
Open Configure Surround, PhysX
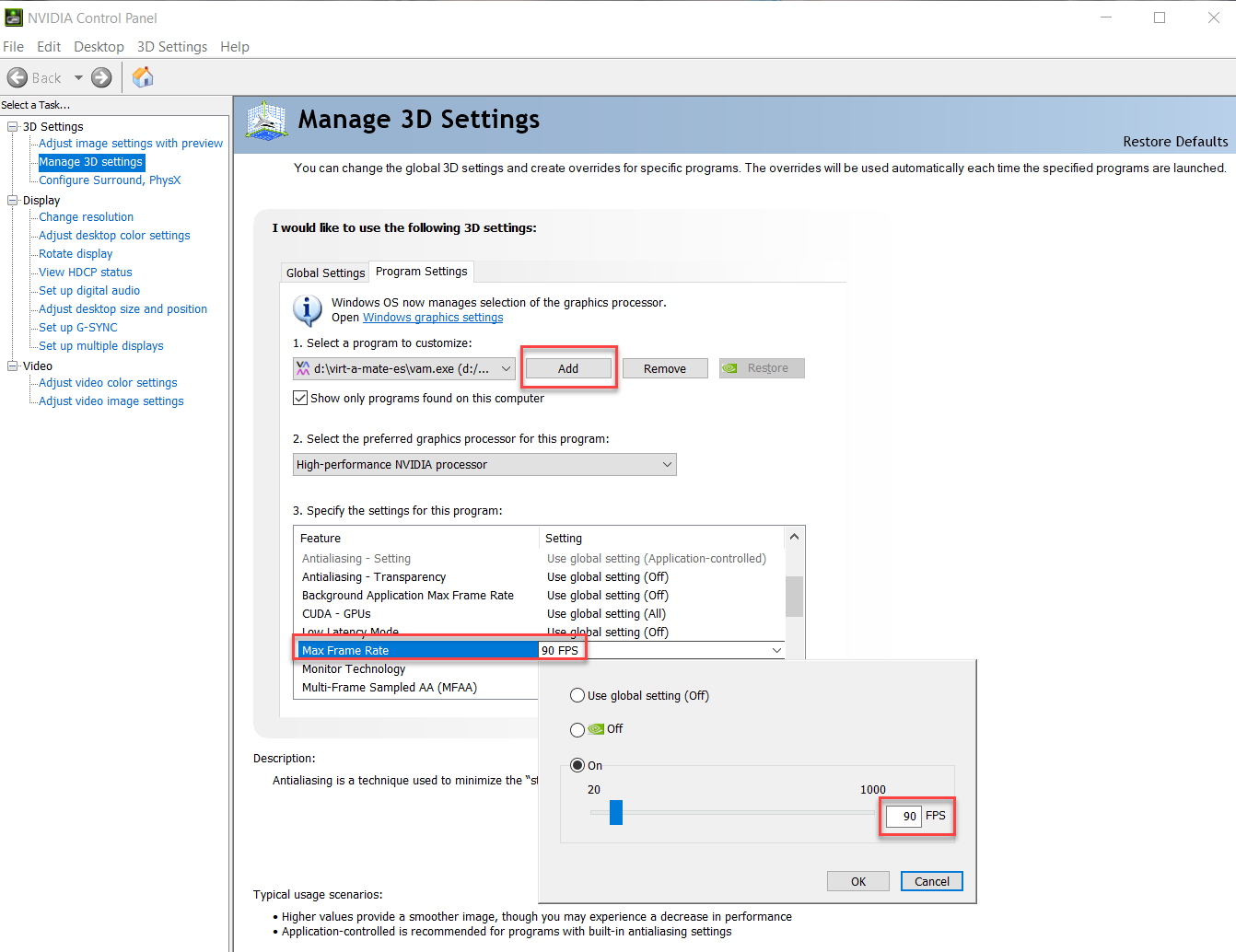pos(110,180)
